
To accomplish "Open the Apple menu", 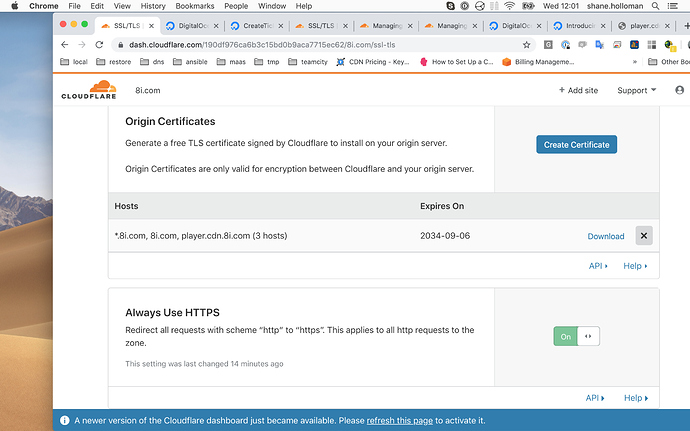I will 15,6.
